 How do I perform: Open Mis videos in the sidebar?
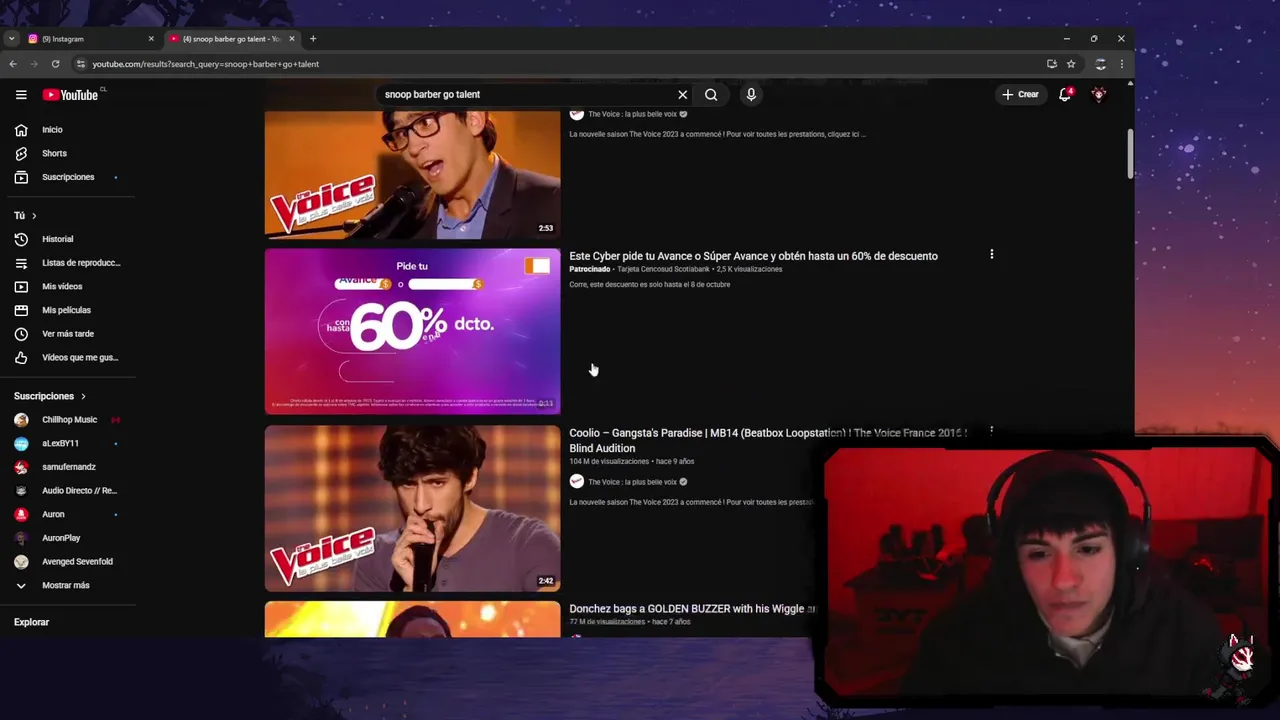(x=62, y=286)
